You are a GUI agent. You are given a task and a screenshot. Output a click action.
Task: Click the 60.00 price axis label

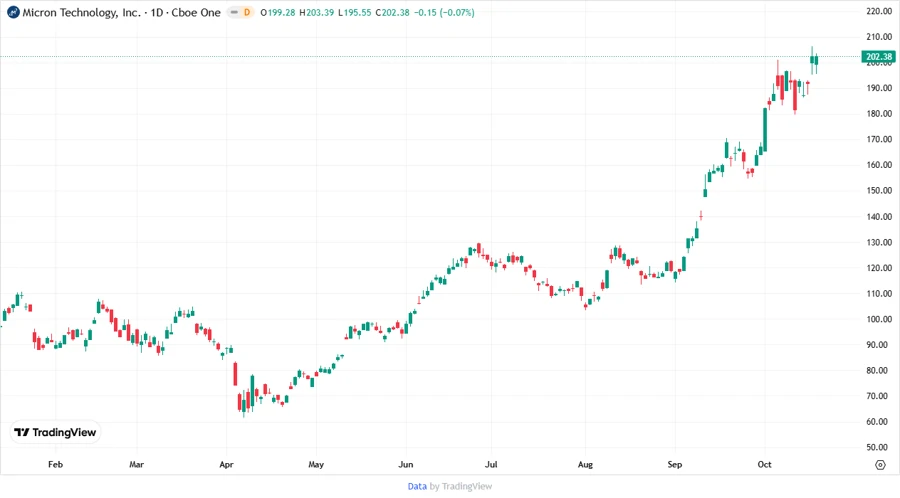pos(879,422)
